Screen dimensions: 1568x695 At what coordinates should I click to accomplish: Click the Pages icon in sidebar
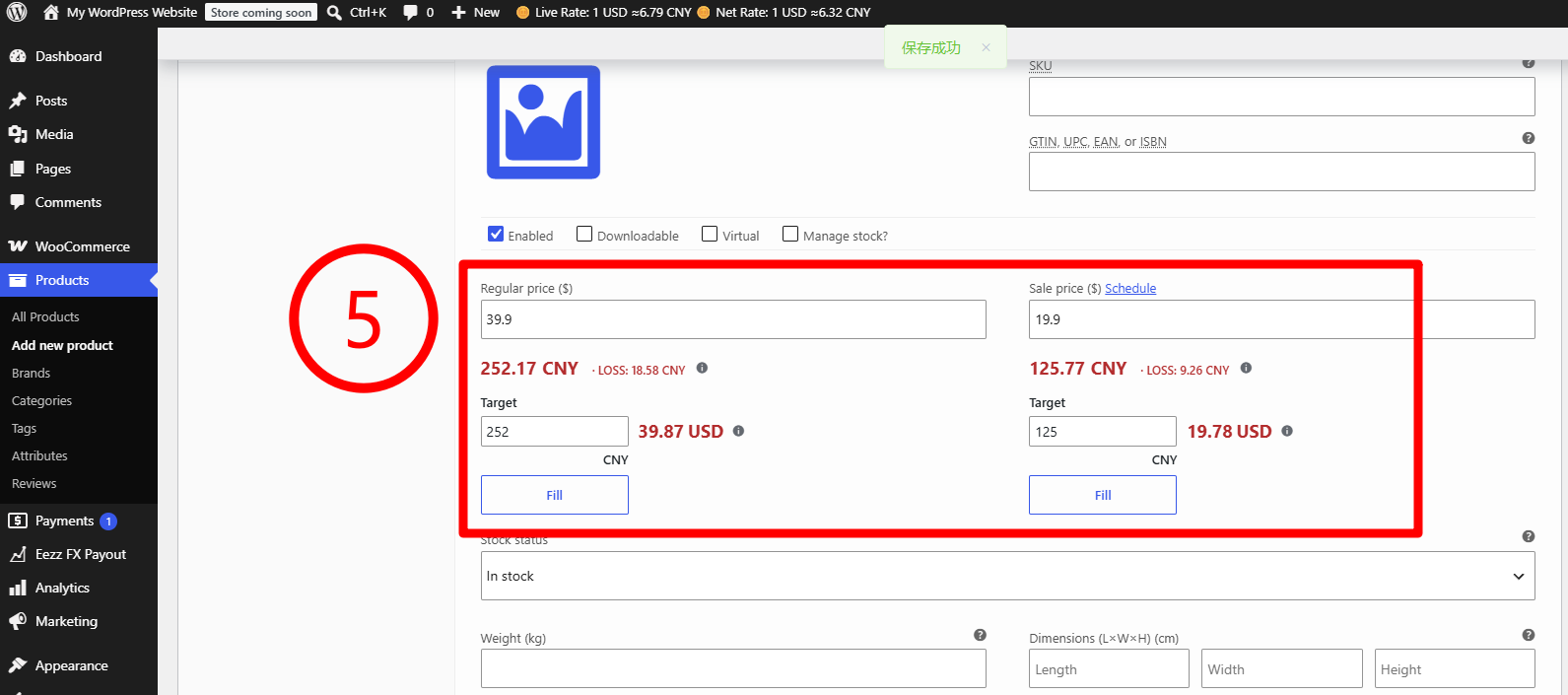pos(18,169)
